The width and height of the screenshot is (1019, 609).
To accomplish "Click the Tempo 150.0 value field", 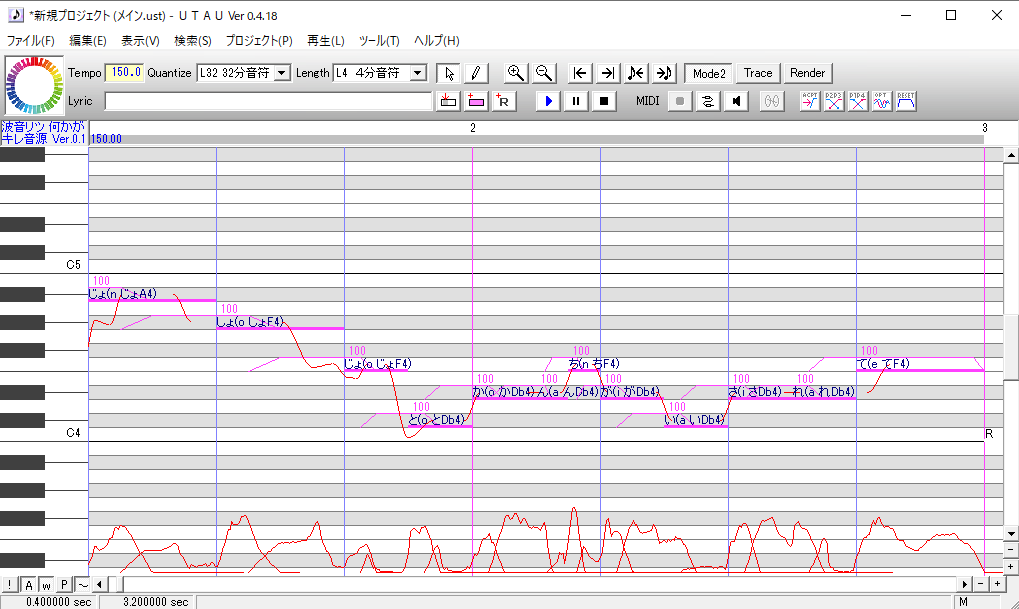I will click(125, 72).
